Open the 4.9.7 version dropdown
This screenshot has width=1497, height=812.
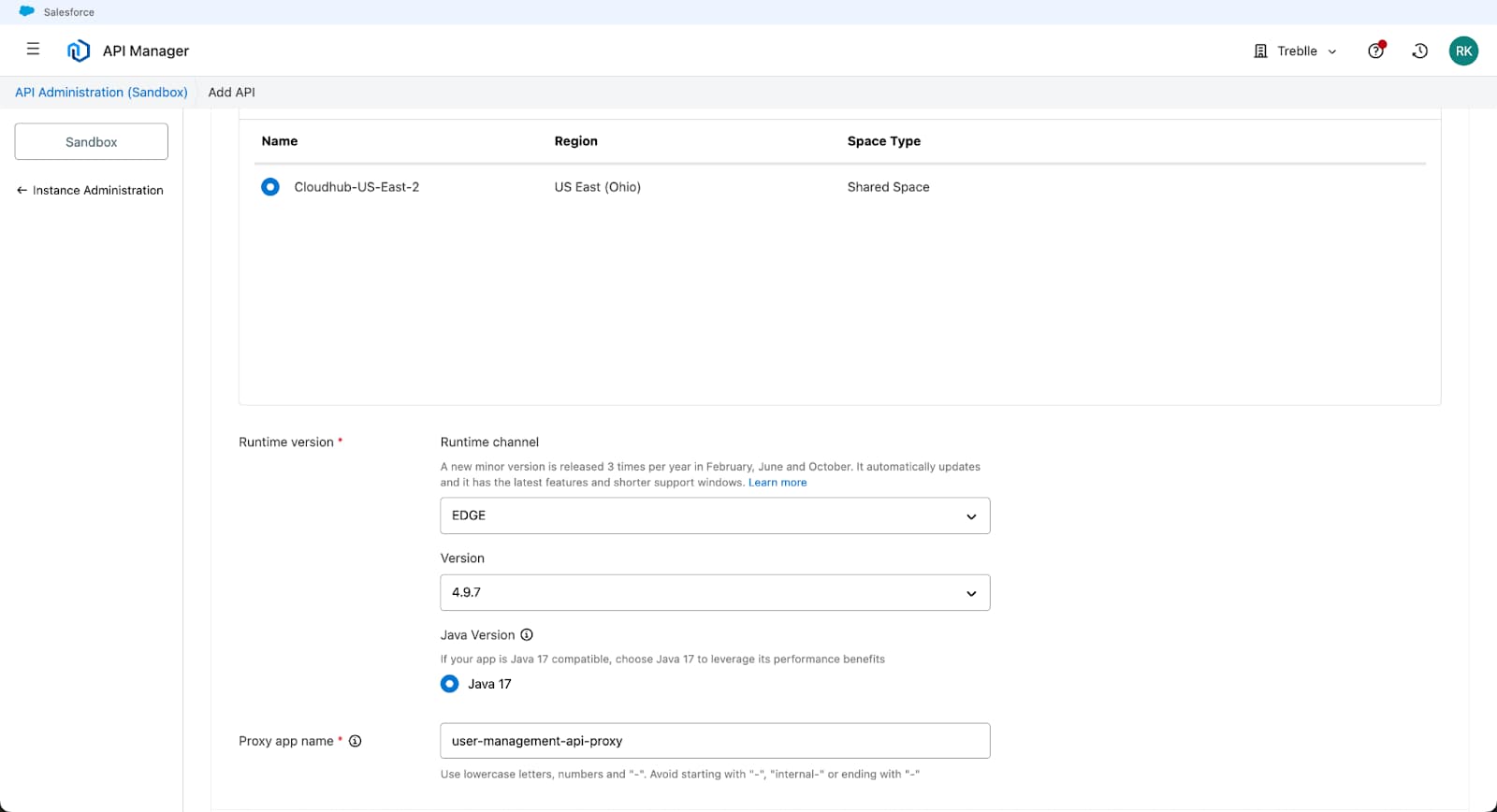tap(715, 592)
